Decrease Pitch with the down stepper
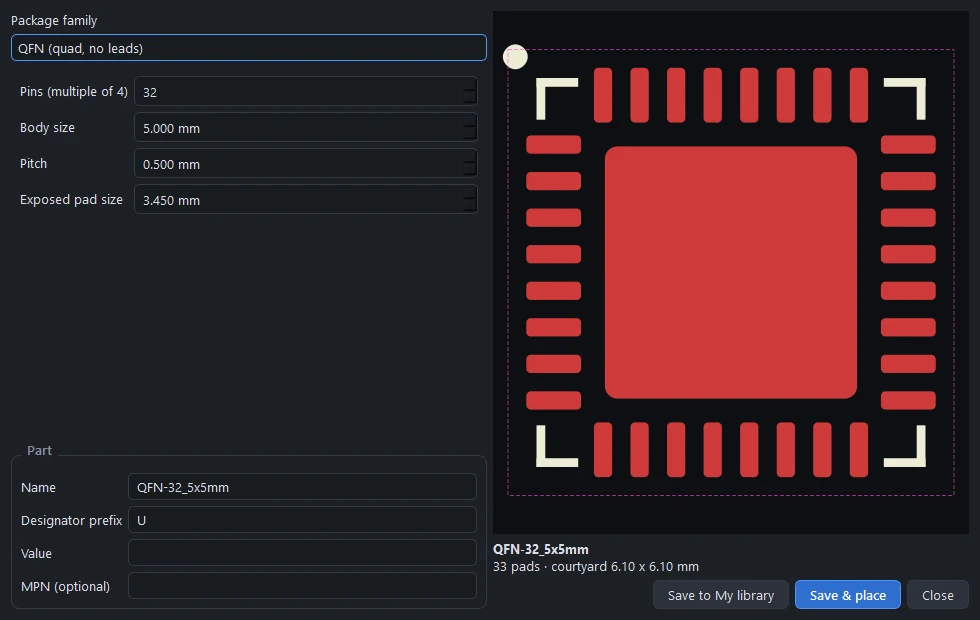 coord(469,171)
